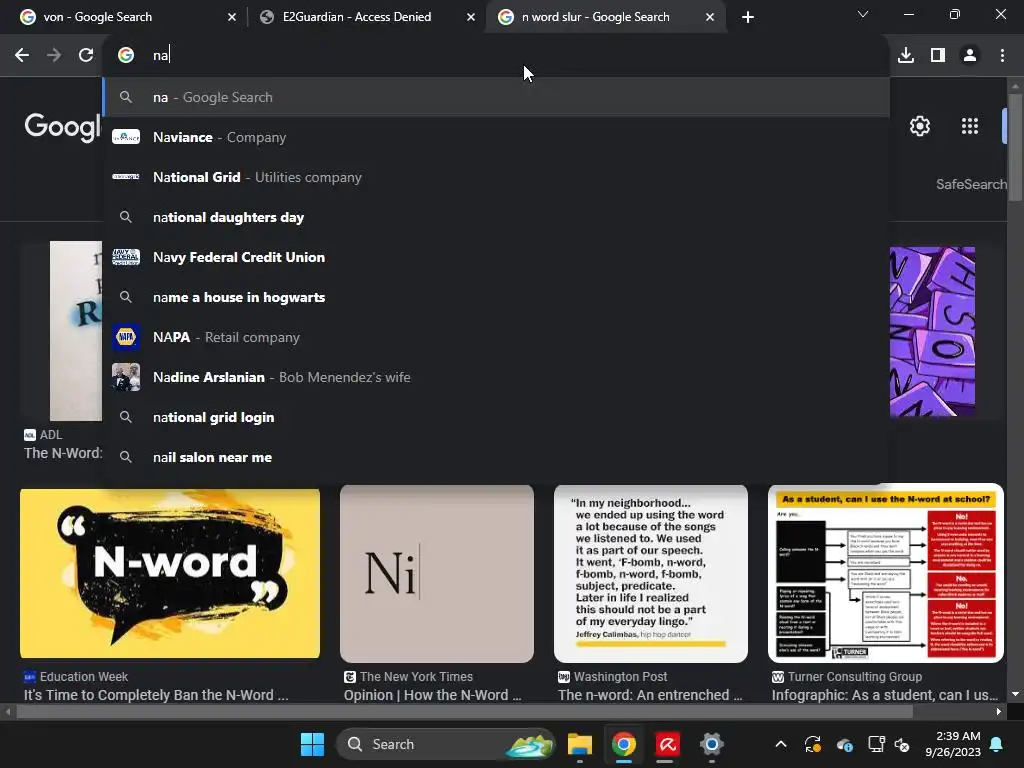Switch to 'n word slur - Google Search' tab
This screenshot has height=768, width=1024.
(605, 17)
